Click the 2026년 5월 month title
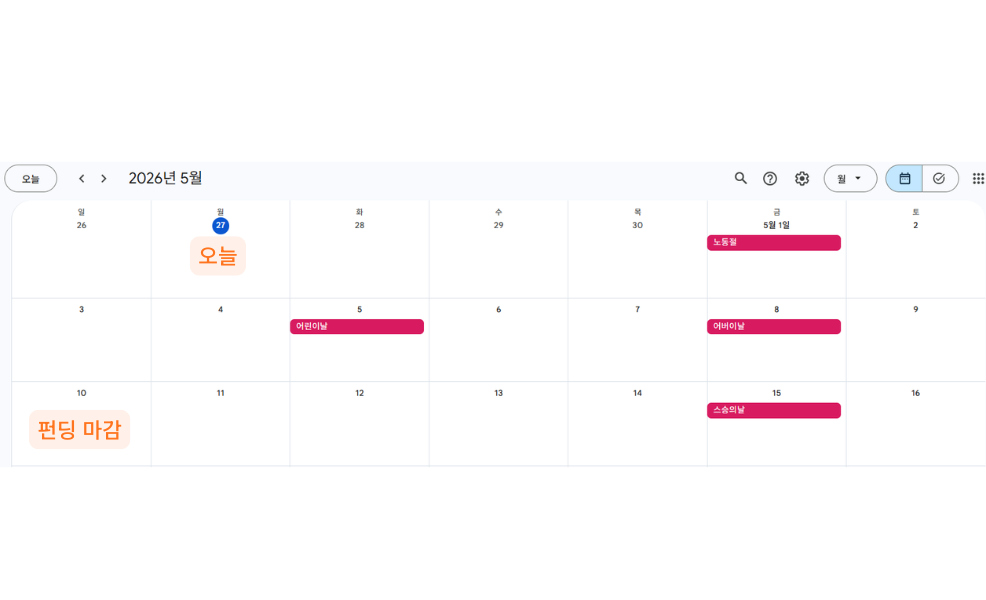Viewport: 986px width, 600px height. (165, 179)
